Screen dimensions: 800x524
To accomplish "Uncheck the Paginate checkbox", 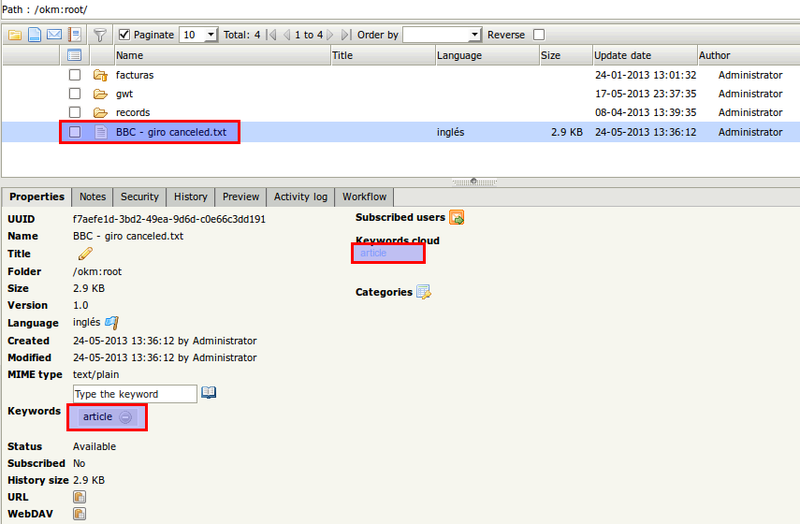I will pos(124,35).
